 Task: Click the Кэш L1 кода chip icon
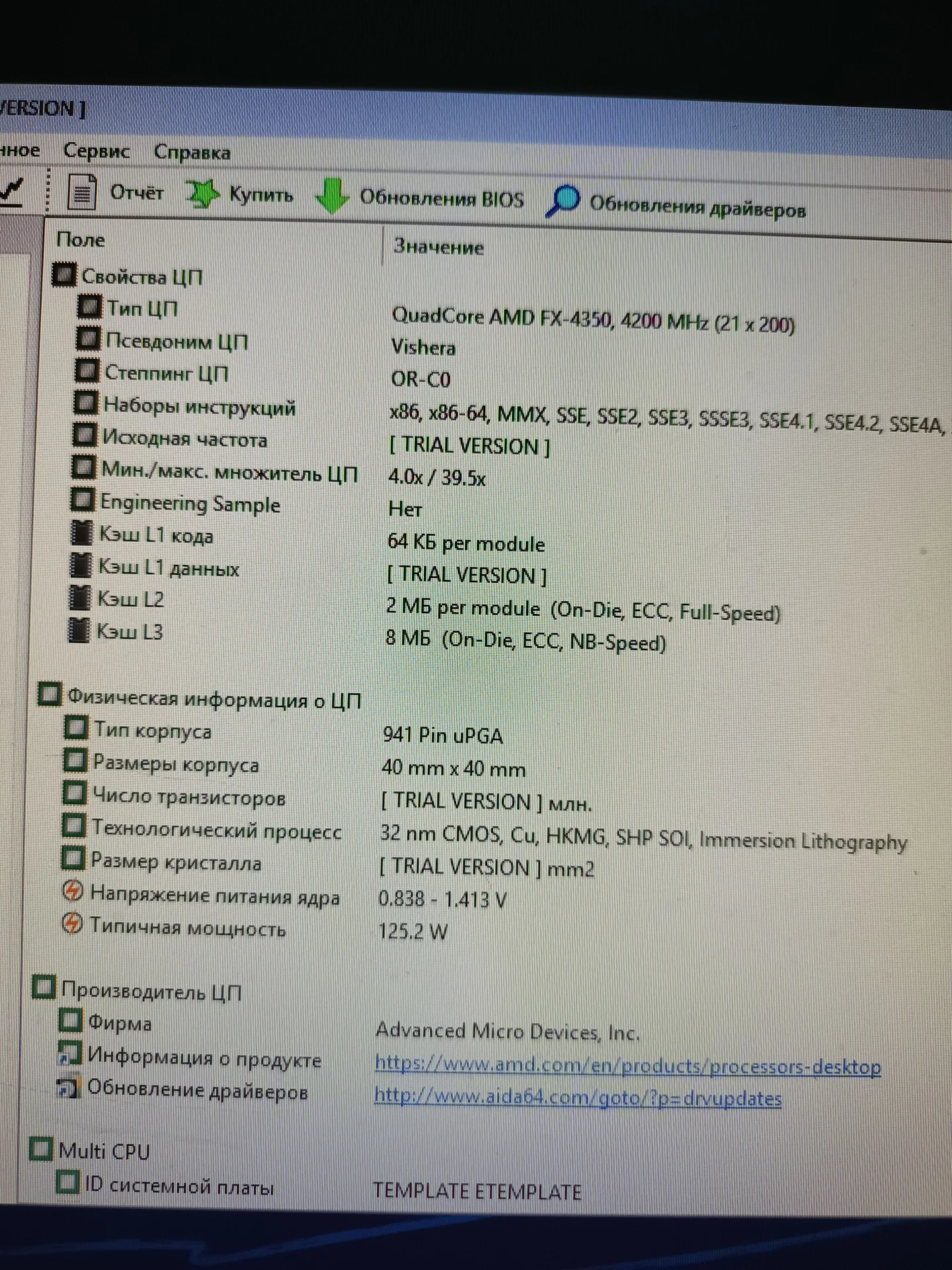81,532
